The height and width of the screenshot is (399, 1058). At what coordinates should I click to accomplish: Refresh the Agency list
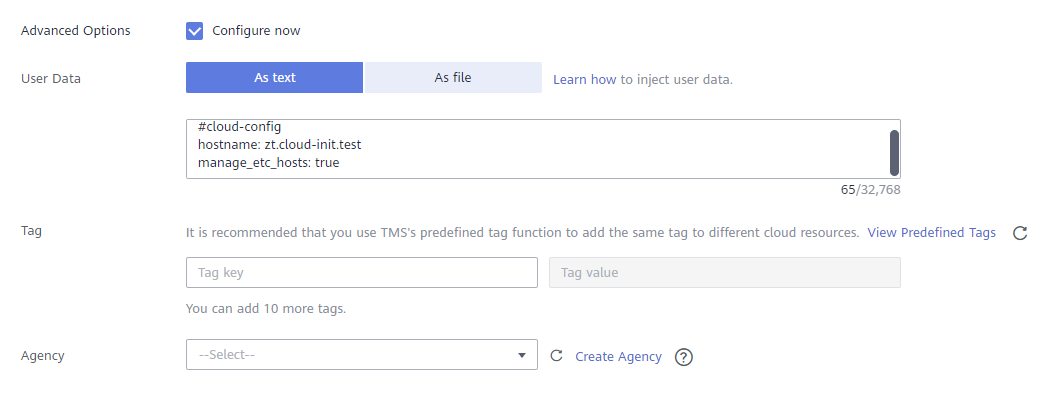pyautogui.click(x=556, y=356)
